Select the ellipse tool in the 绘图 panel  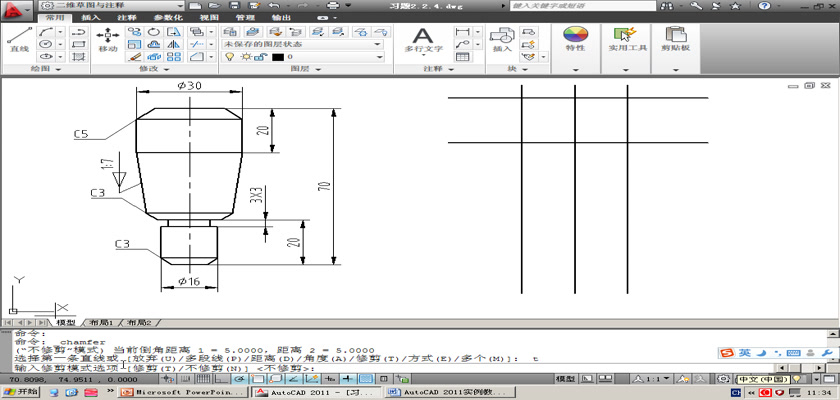point(47,56)
